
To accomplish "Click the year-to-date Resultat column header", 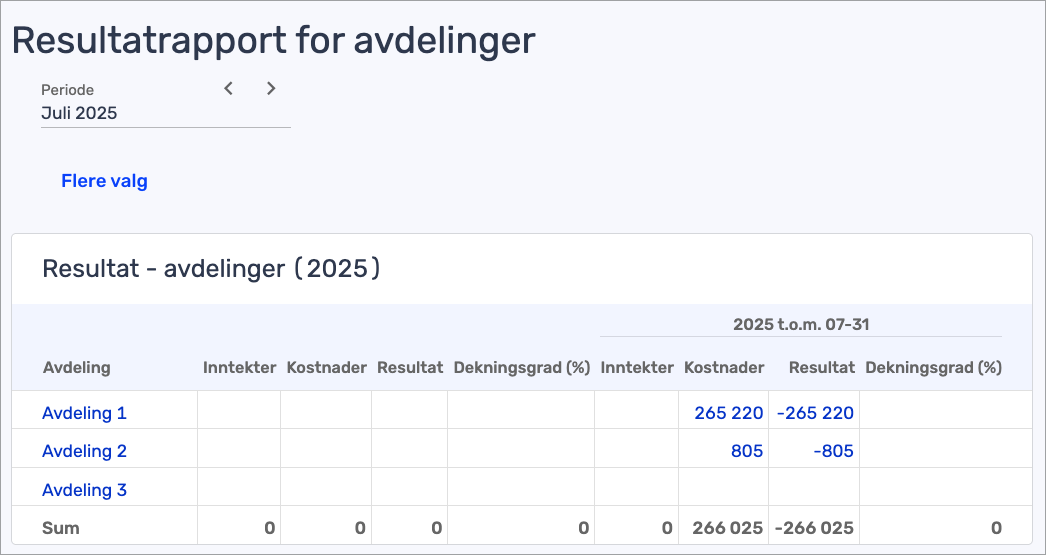I will click(821, 367).
